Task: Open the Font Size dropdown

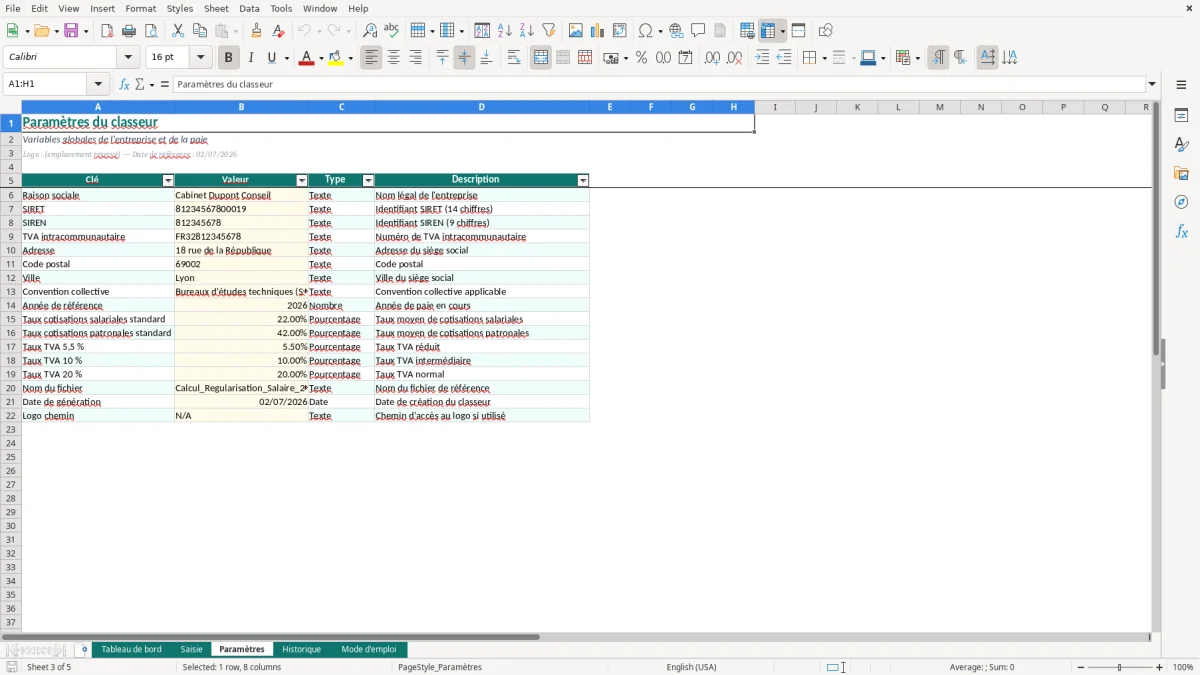Action: [x=200, y=58]
